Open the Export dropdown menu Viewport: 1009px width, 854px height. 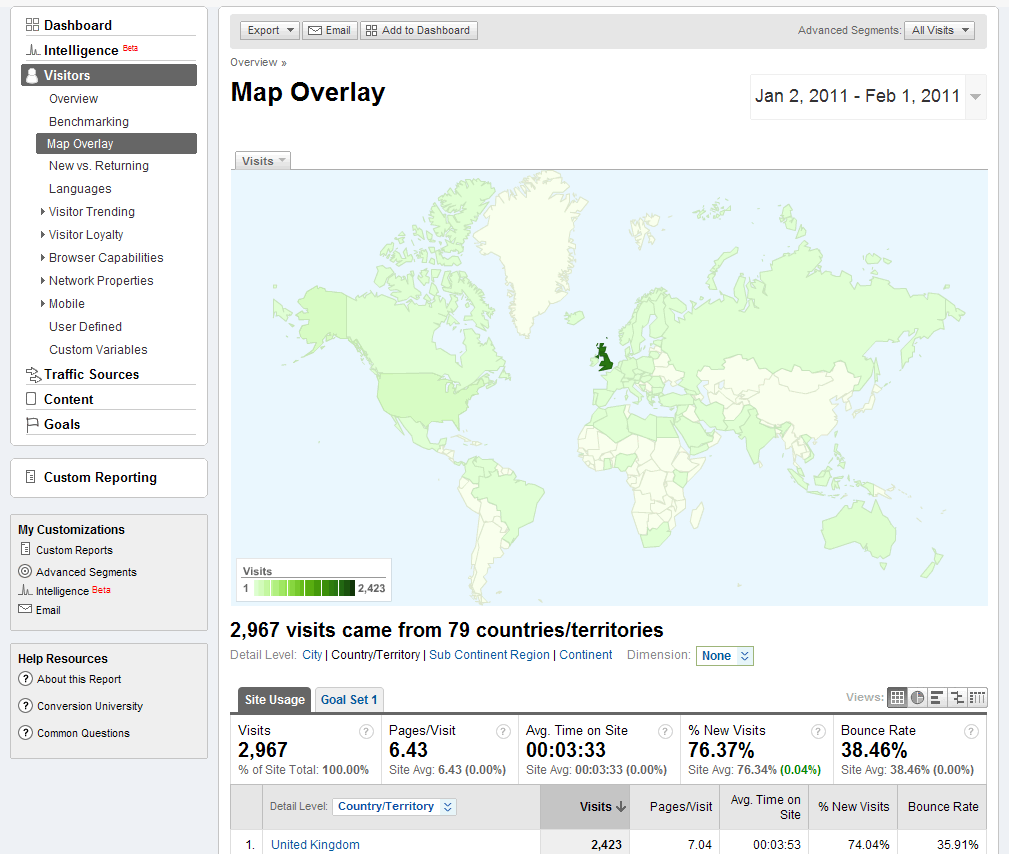coord(268,30)
